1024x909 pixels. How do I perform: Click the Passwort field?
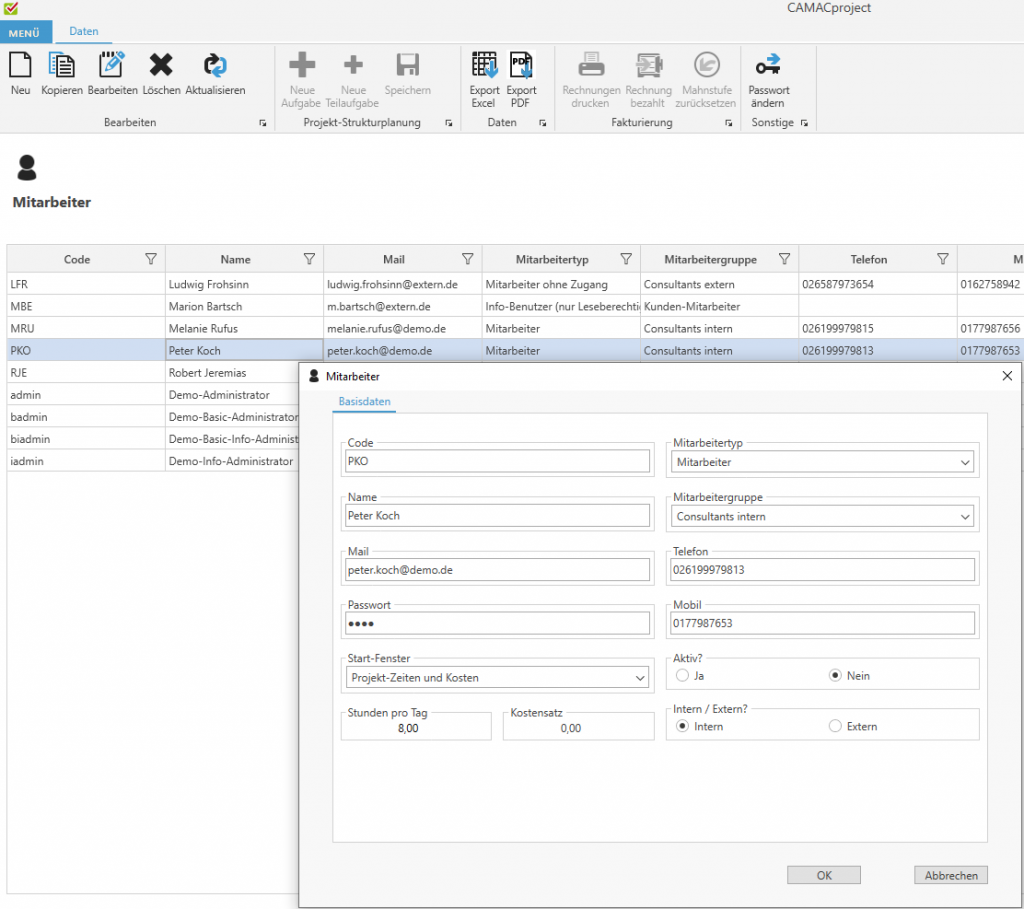click(497, 623)
